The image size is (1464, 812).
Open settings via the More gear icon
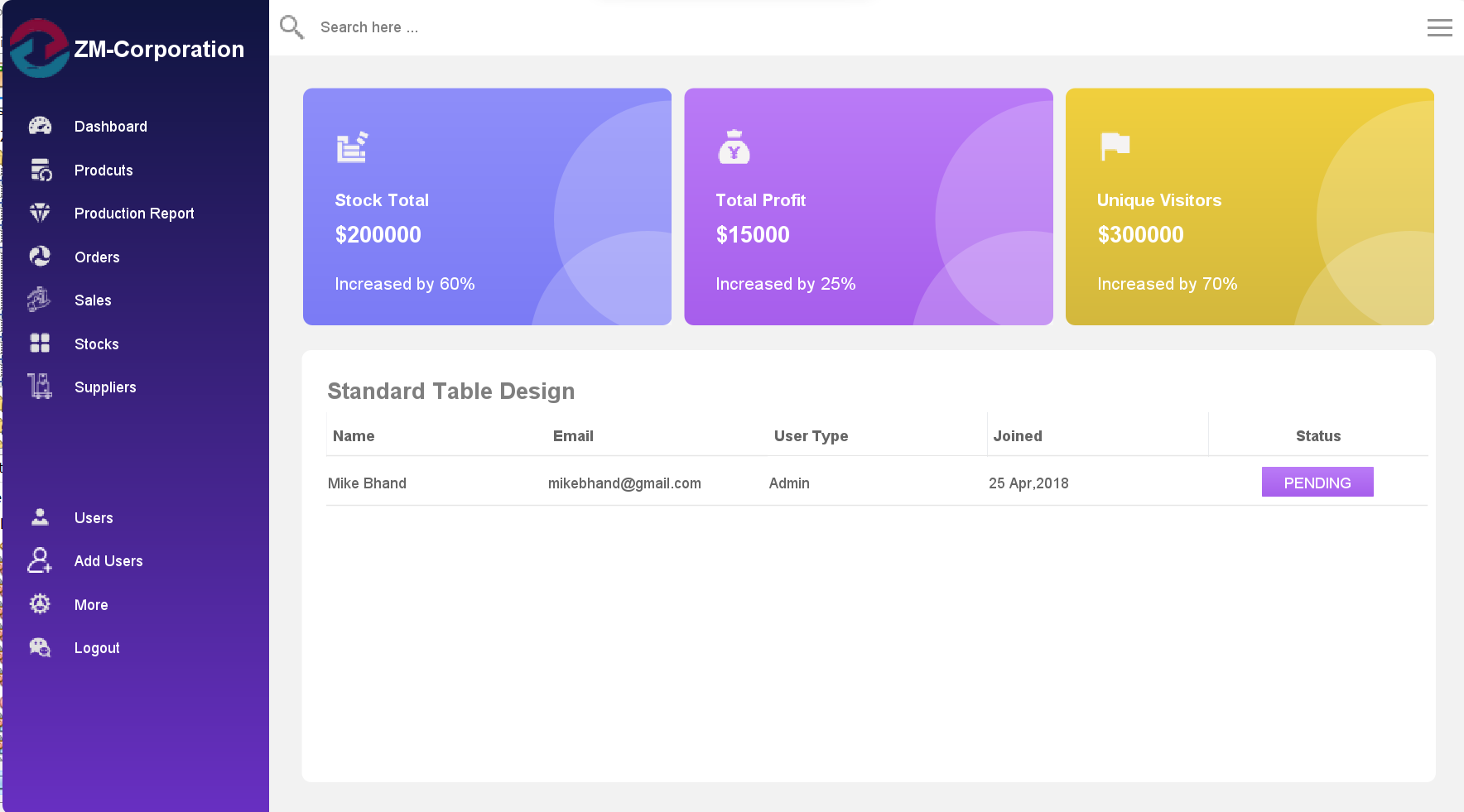(x=39, y=604)
